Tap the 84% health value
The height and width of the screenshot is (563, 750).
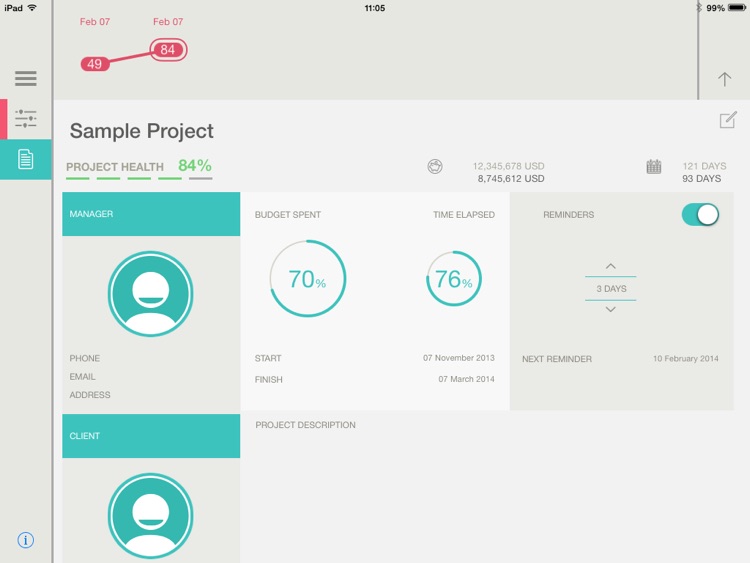click(x=195, y=166)
